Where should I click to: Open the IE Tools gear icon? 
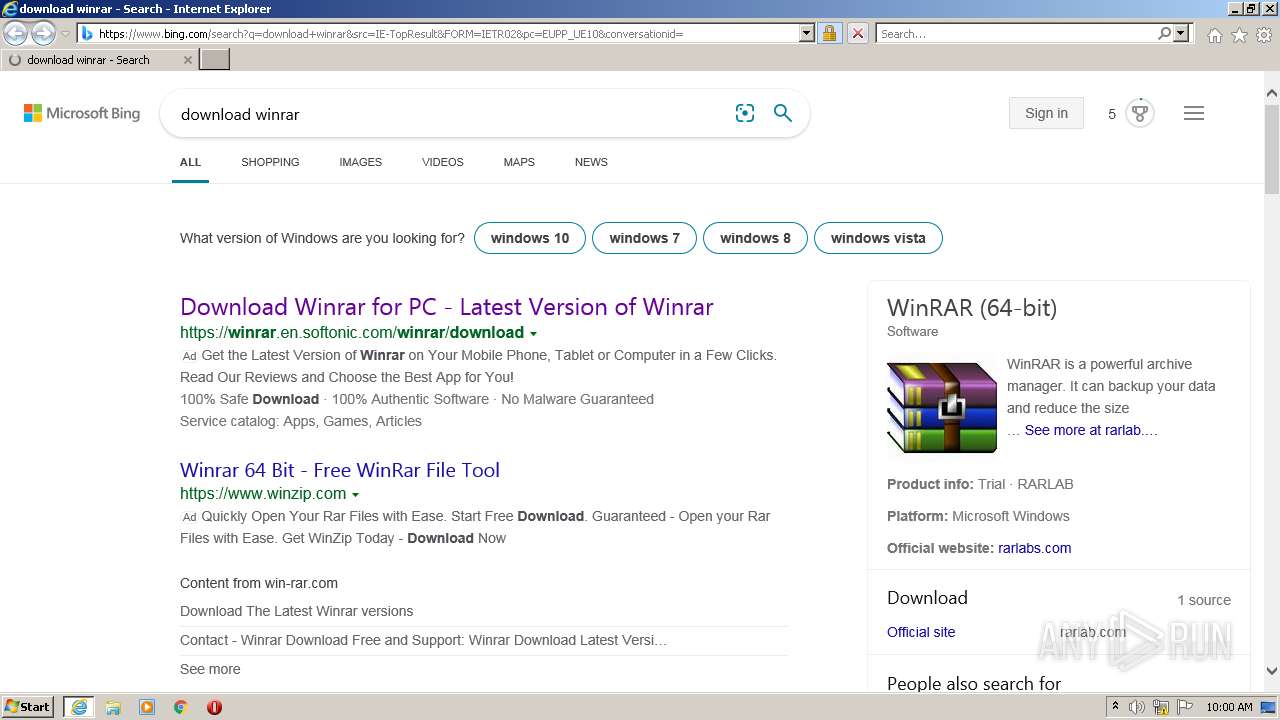(x=1264, y=35)
